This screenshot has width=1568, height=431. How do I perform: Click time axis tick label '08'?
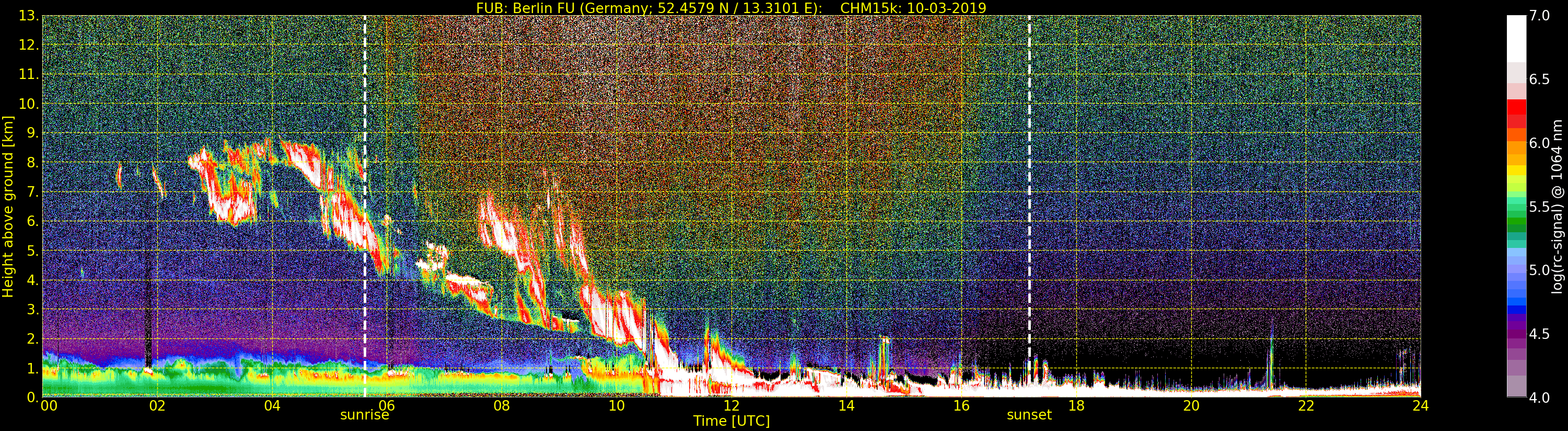(502, 406)
